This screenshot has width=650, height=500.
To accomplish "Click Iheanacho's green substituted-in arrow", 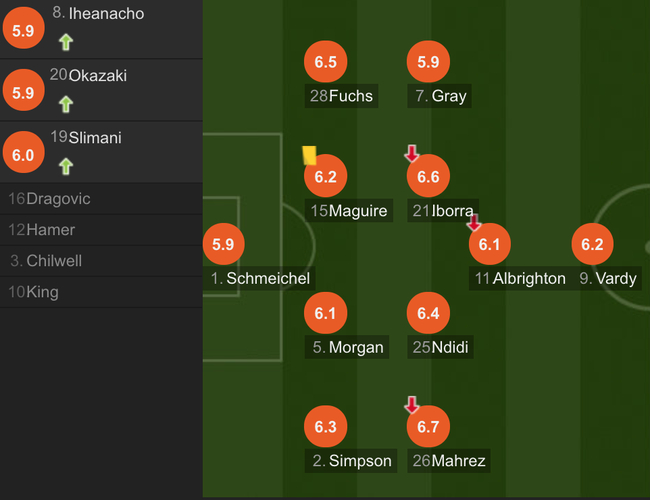I will 66,42.
